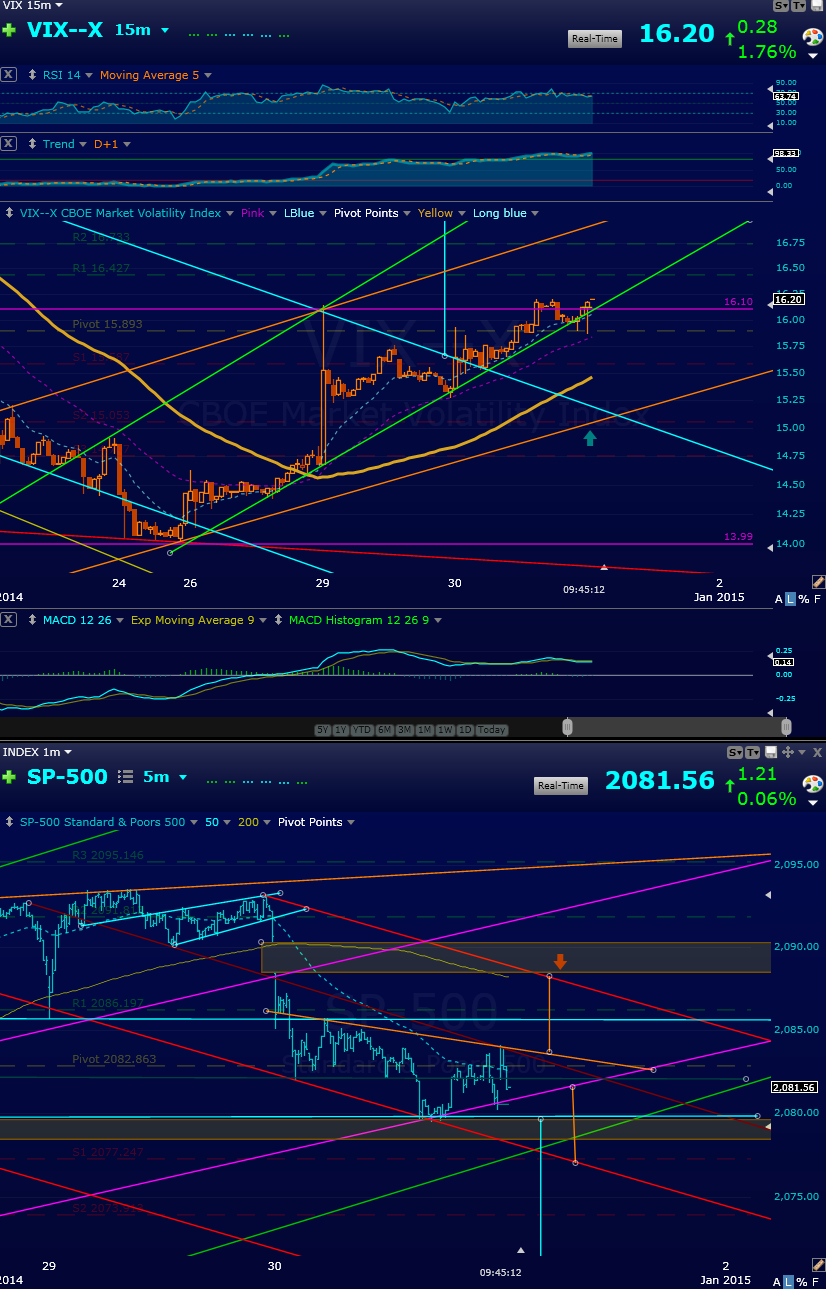The height and width of the screenshot is (1289, 826).
Task: Toggle A auto scale on SP-500 chart
Action: (x=779, y=1281)
